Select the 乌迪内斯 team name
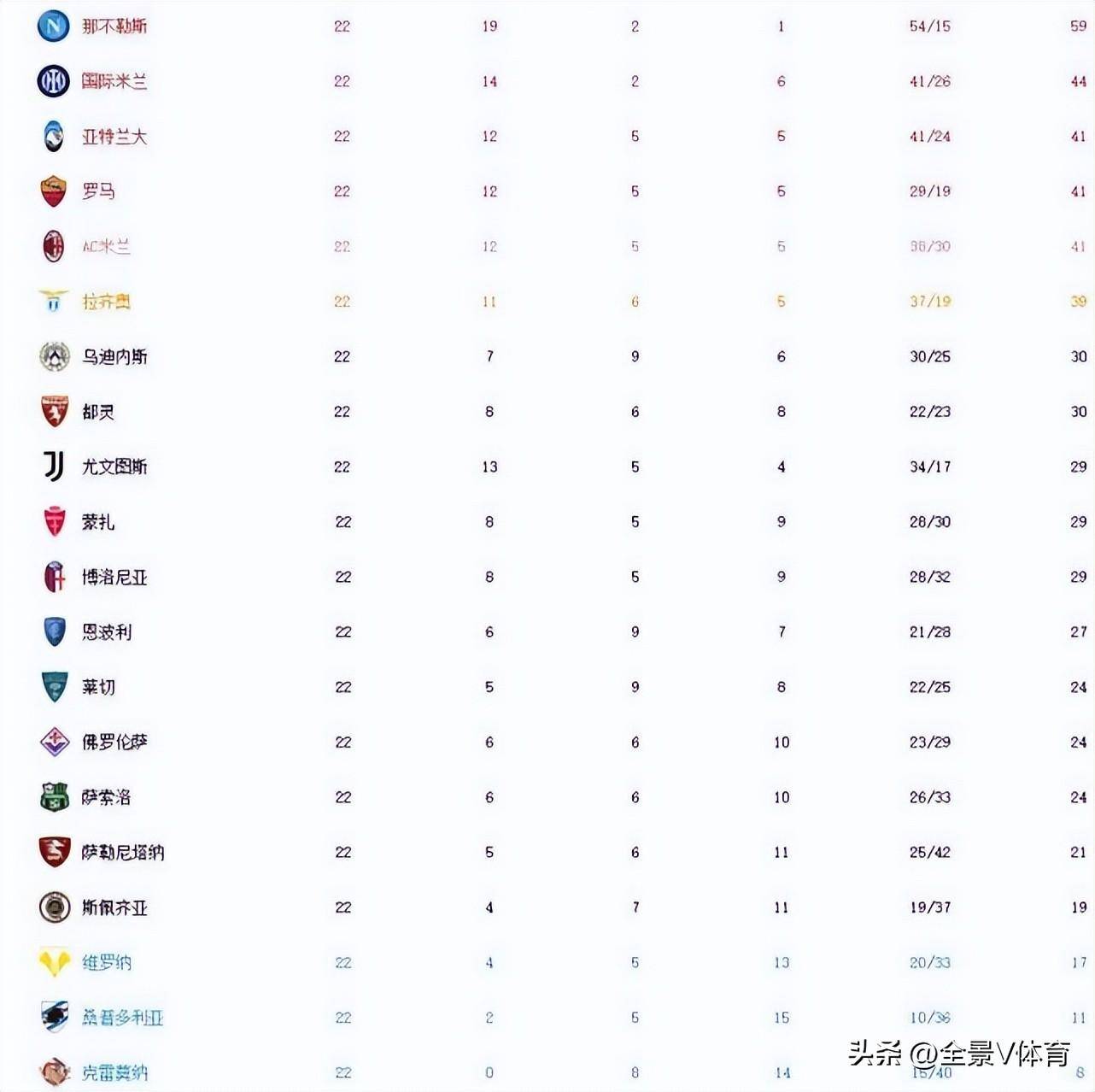Screen dimensions: 1095x1092 click(114, 356)
